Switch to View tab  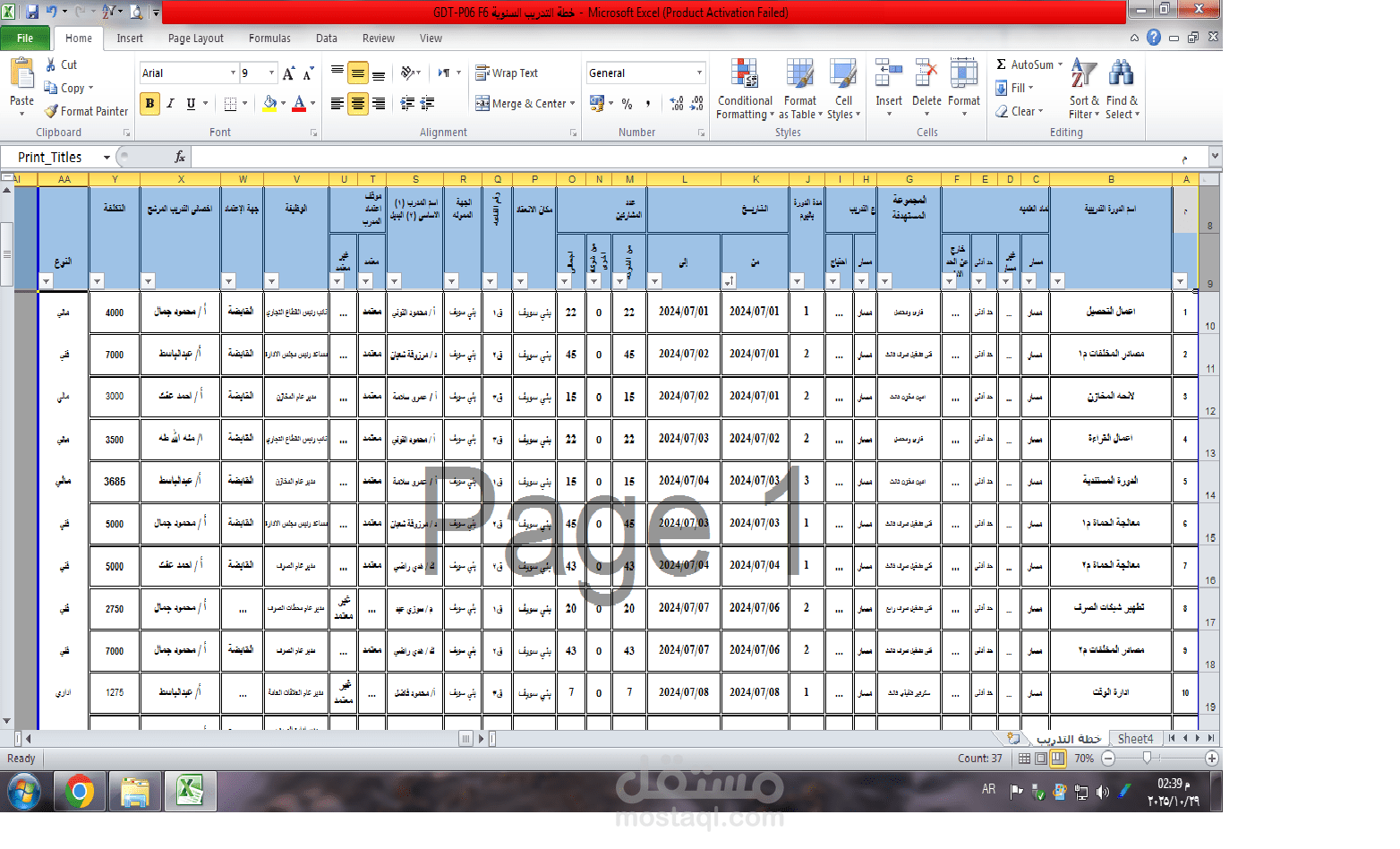[x=431, y=39]
